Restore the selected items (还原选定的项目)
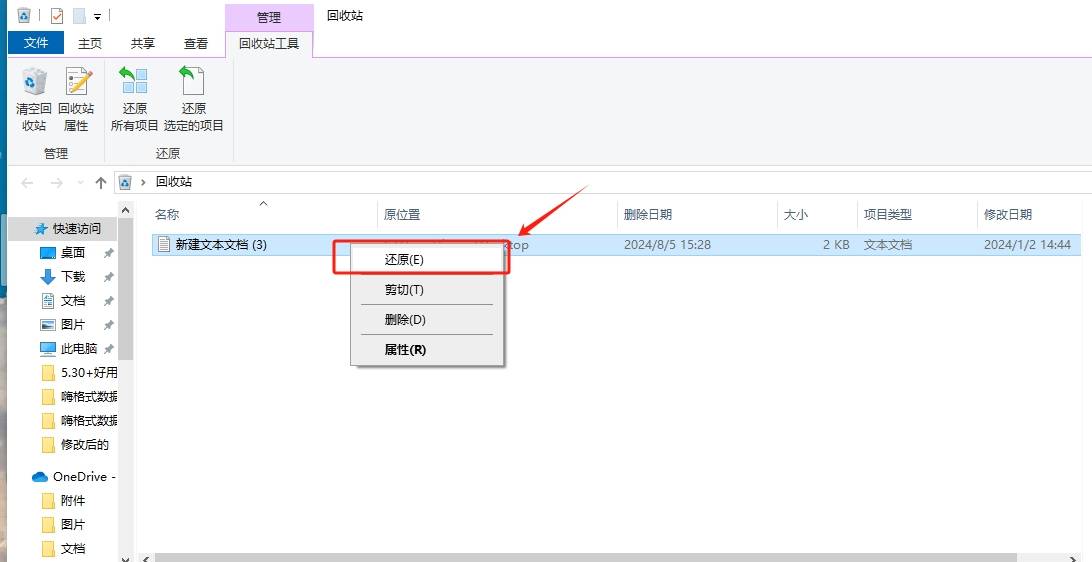1092x562 pixels. pos(194,99)
